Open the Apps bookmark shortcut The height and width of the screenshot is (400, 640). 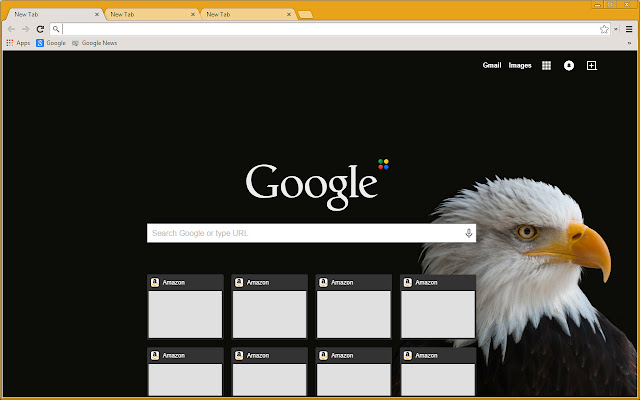point(18,43)
